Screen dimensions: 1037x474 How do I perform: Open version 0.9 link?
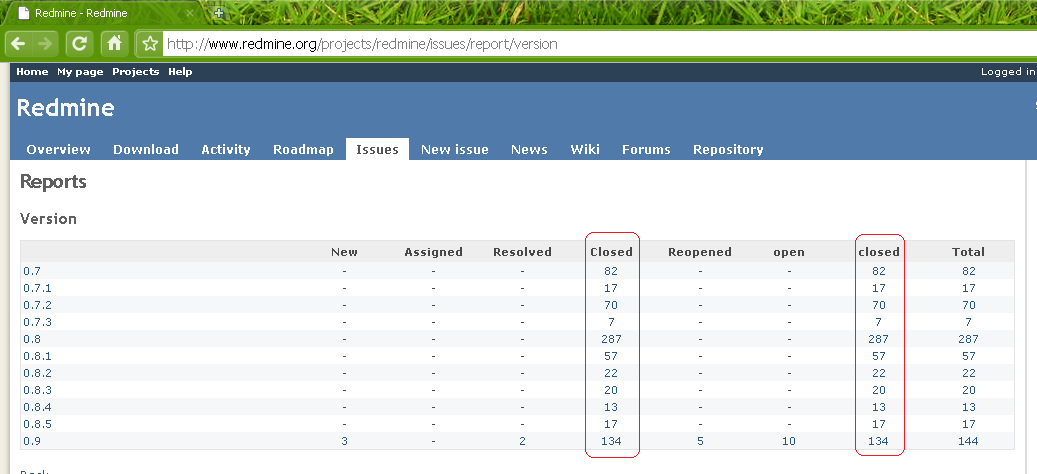click(x=32, y=442)
